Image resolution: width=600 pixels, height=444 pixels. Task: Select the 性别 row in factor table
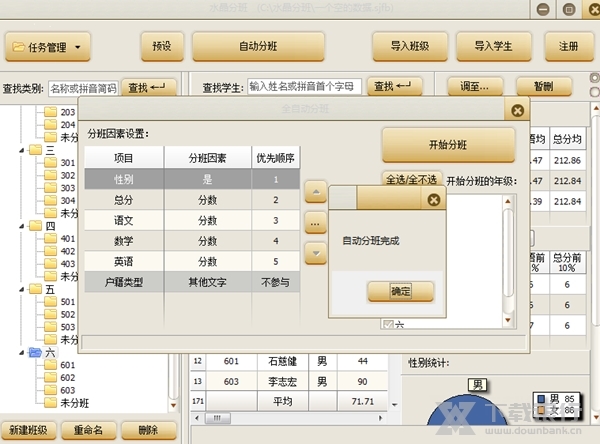click(192, 179)
